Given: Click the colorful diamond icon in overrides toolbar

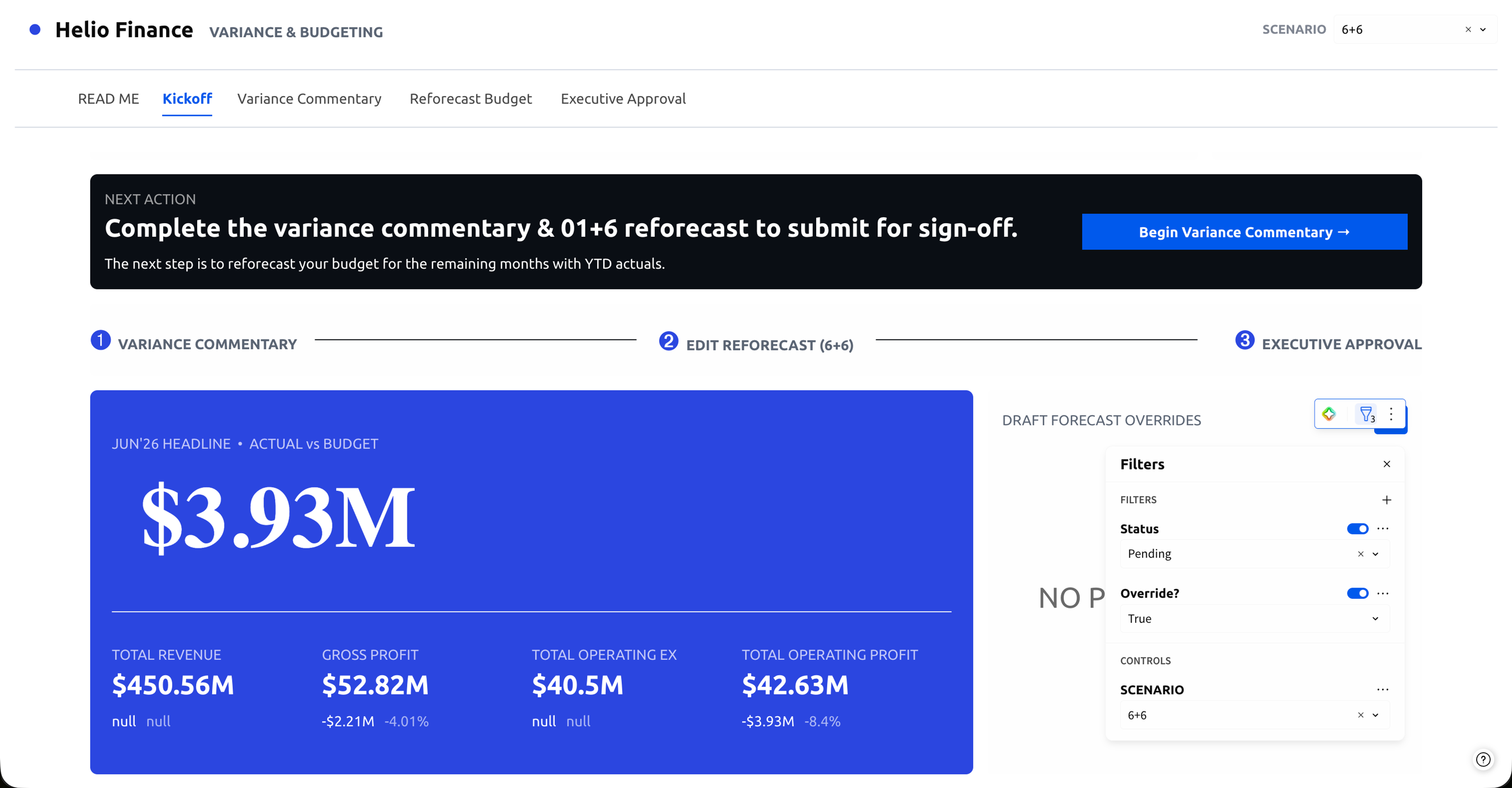Looking at the screenshot, I should point(1329,414).
